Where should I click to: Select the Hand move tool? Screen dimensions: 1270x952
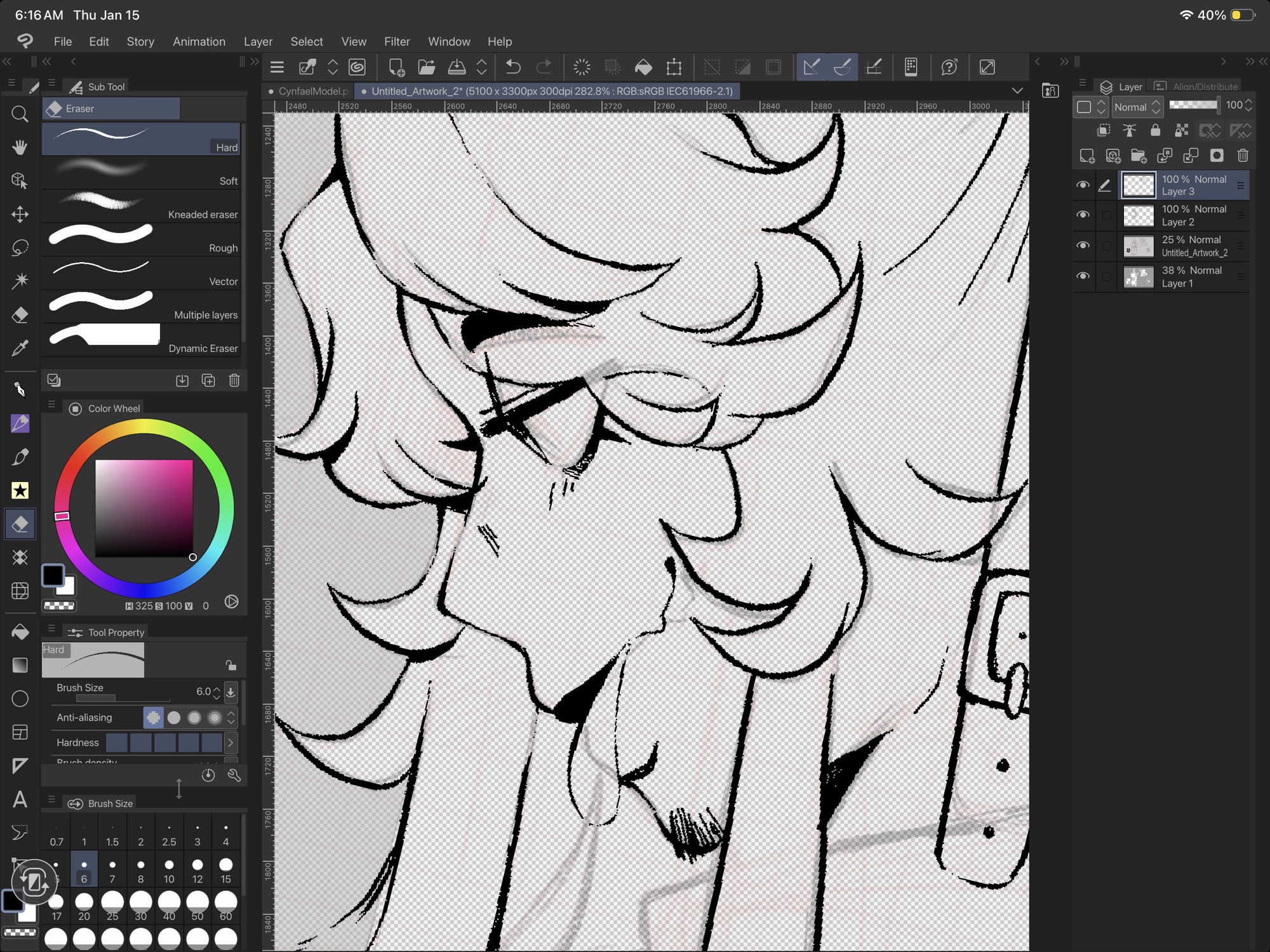coord(20,147)
